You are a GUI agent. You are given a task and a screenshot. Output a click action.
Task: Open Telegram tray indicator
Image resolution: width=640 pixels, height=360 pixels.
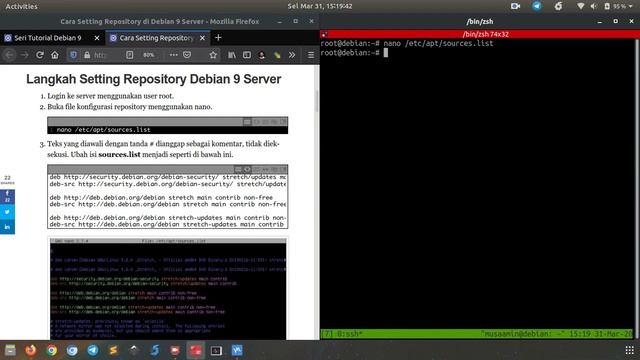(537, 6)
